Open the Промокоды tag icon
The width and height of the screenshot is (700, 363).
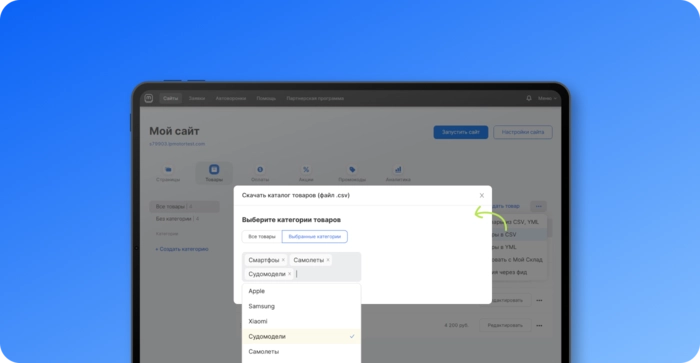coord(352,170)
